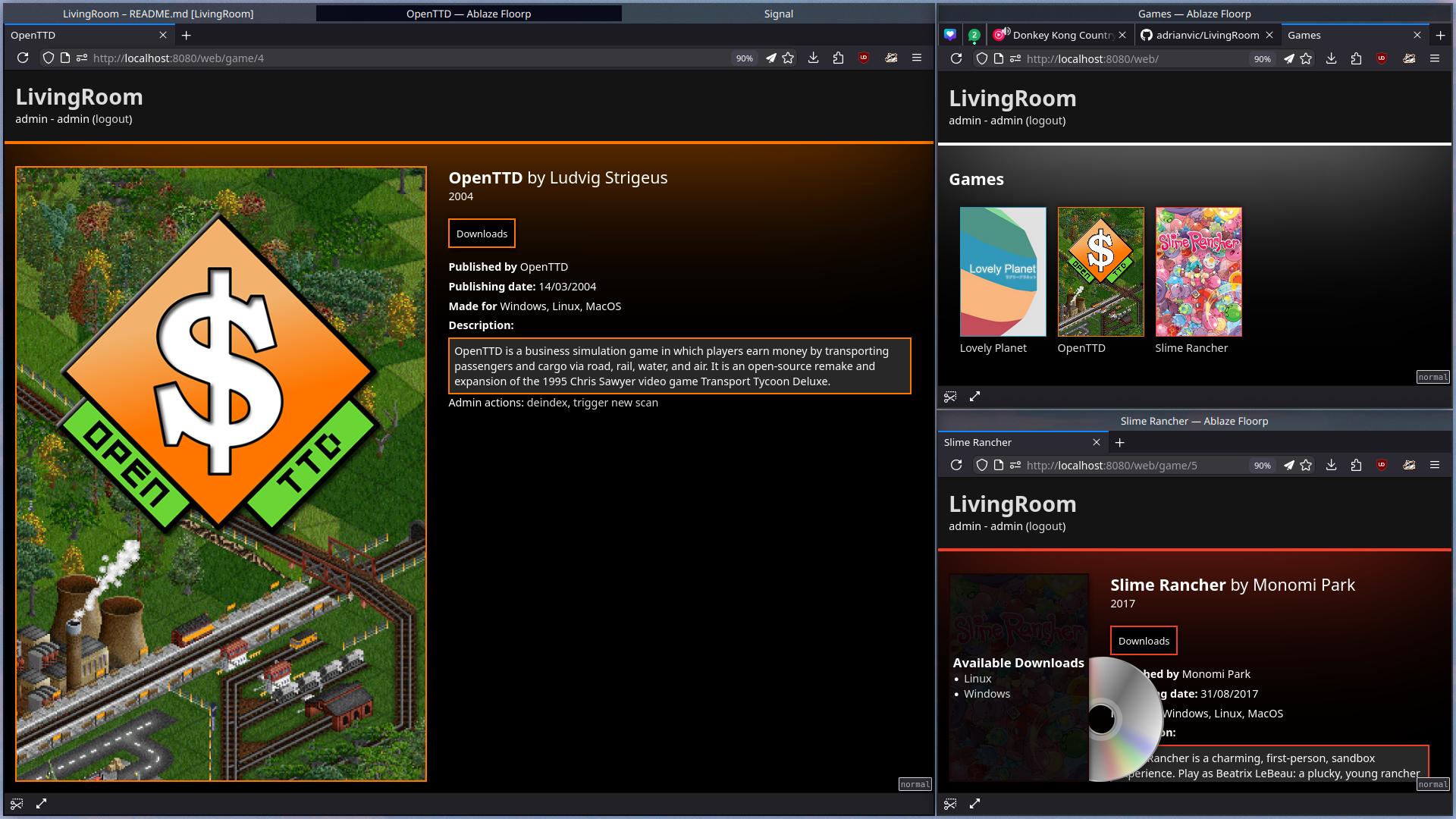1456x819 pixels.
Task: Click the OpenTTD Downloads button
Action: click(x=482, y=234)
